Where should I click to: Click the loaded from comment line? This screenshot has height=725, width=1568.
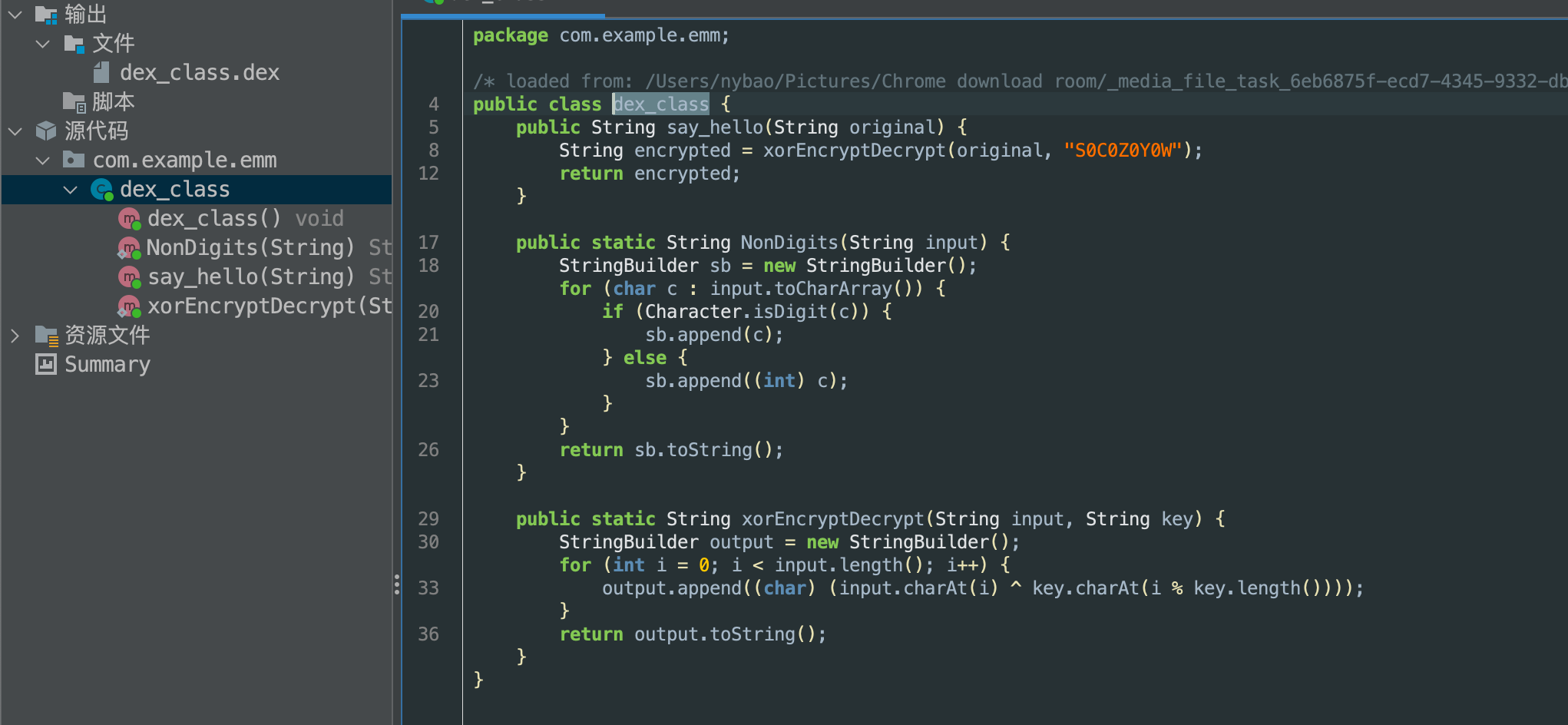coord(1020,81)
